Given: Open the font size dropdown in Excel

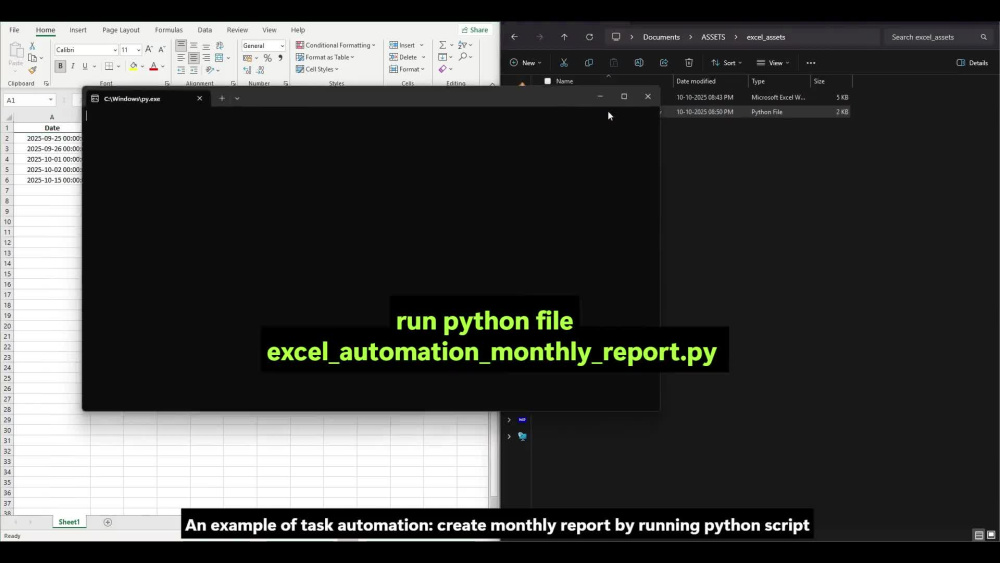Looking at the screenshot, I should coord(138,50).
